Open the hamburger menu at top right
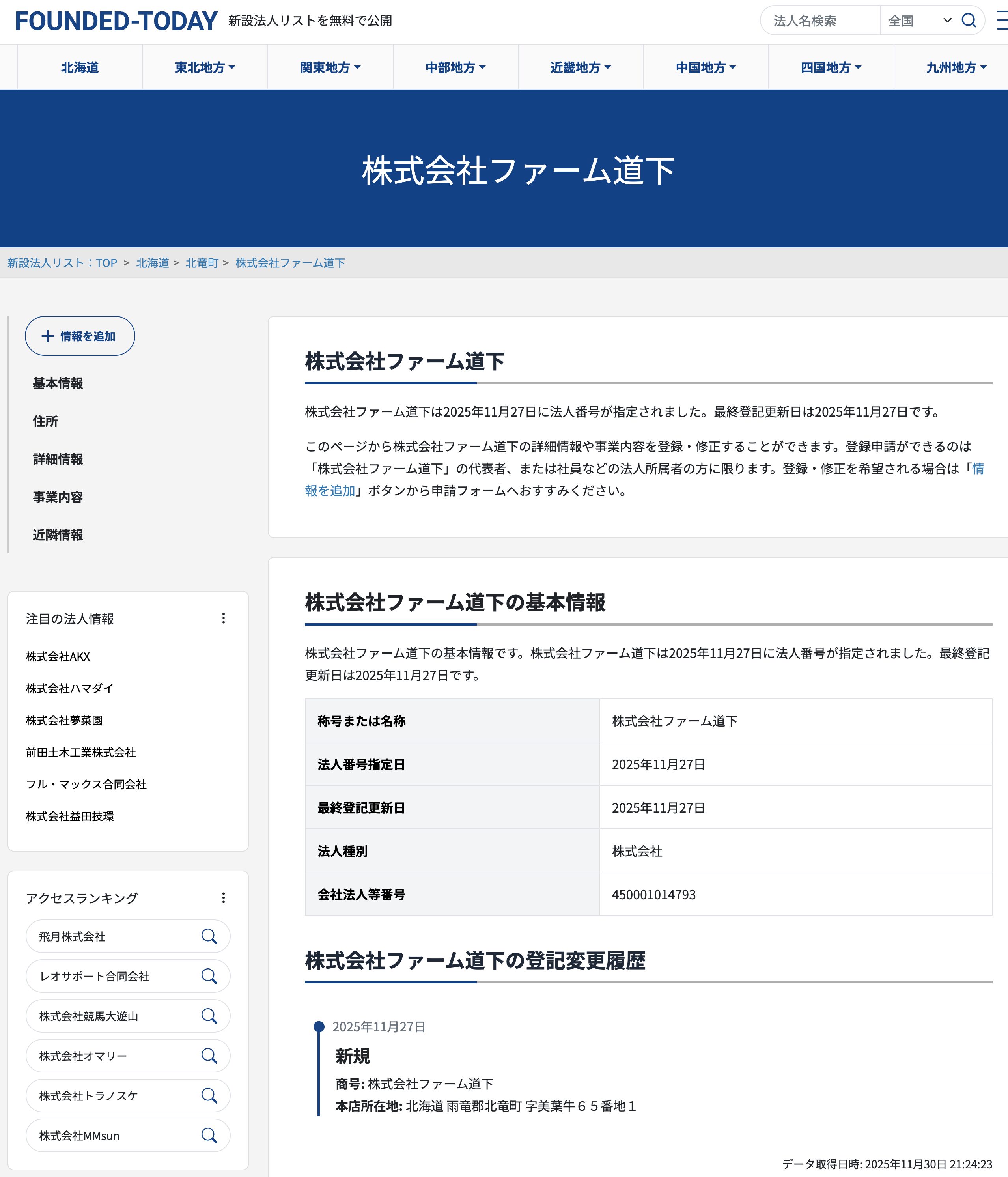This screenshot has width=1008, height=1177. [1001, 21]
